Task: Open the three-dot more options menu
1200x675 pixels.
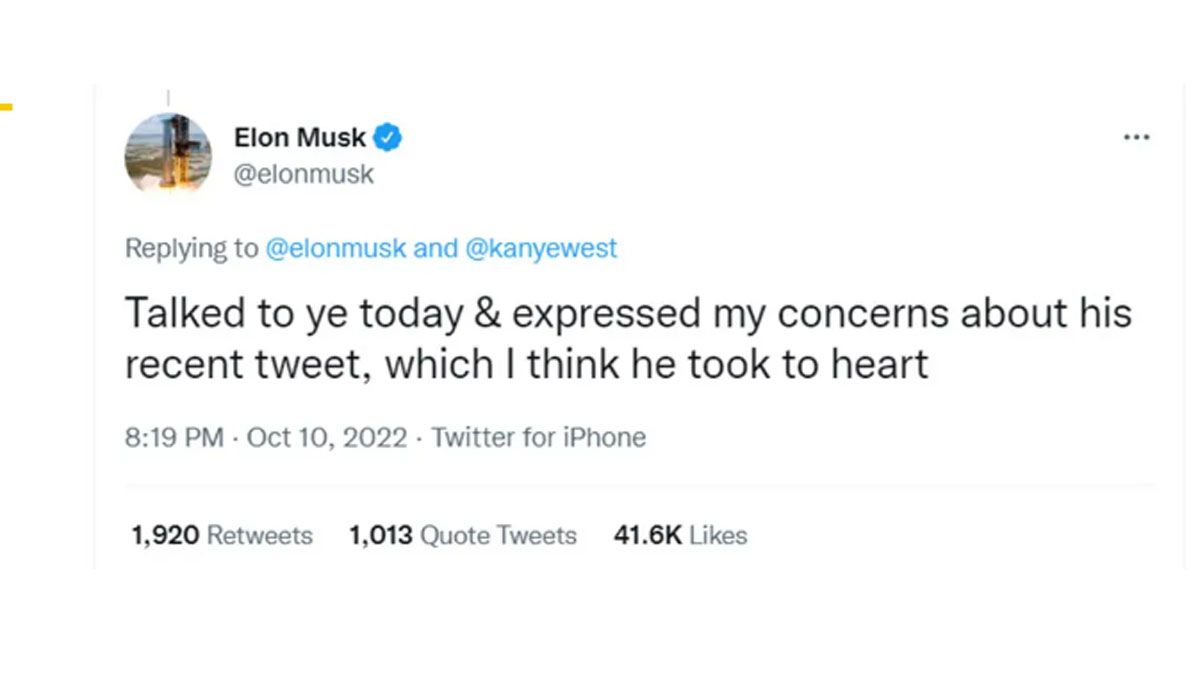Action: coord(1136,138)
